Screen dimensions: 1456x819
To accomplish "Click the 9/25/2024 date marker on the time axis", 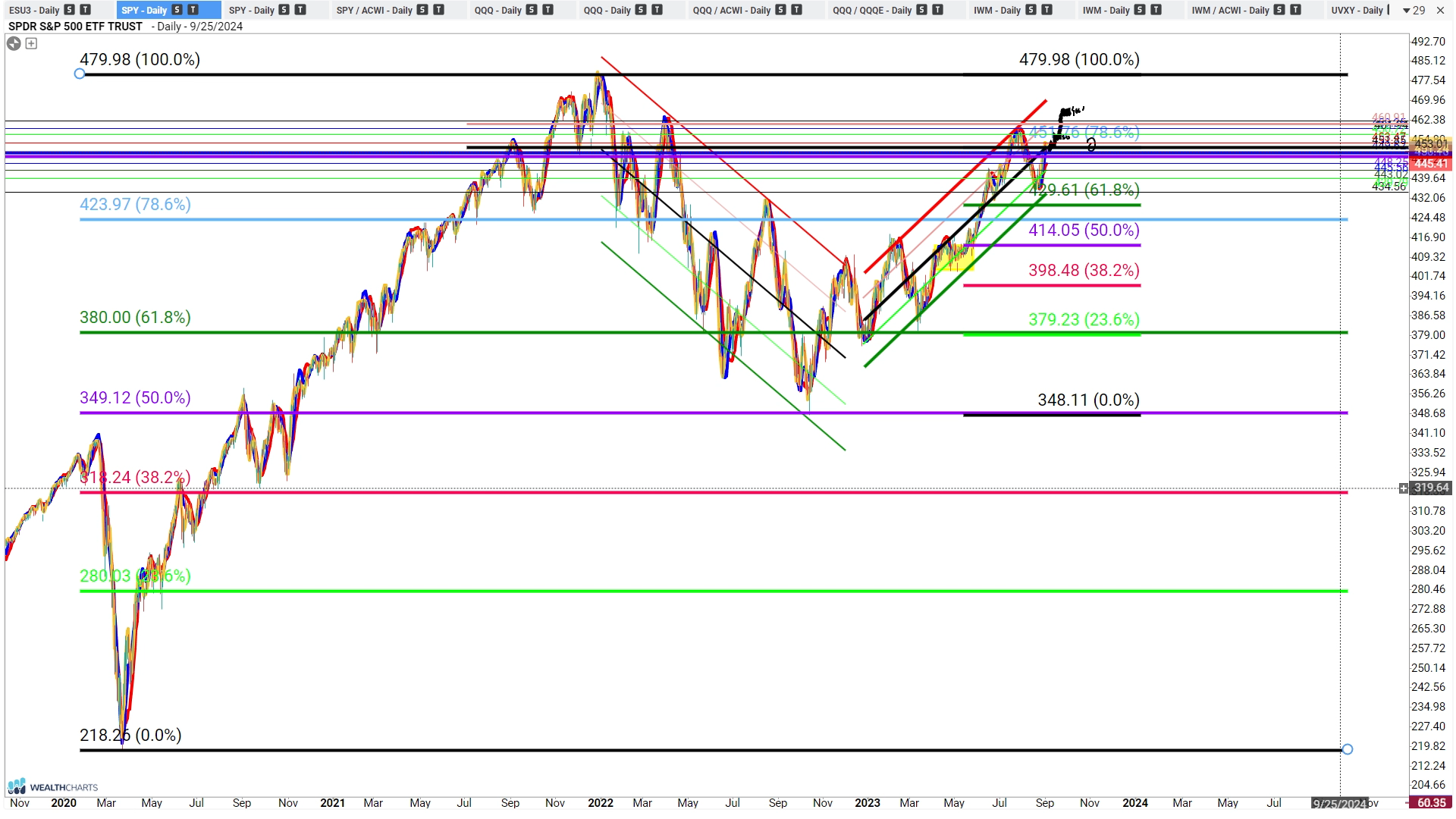I will pyautogui.click(x=1340, y=803).
